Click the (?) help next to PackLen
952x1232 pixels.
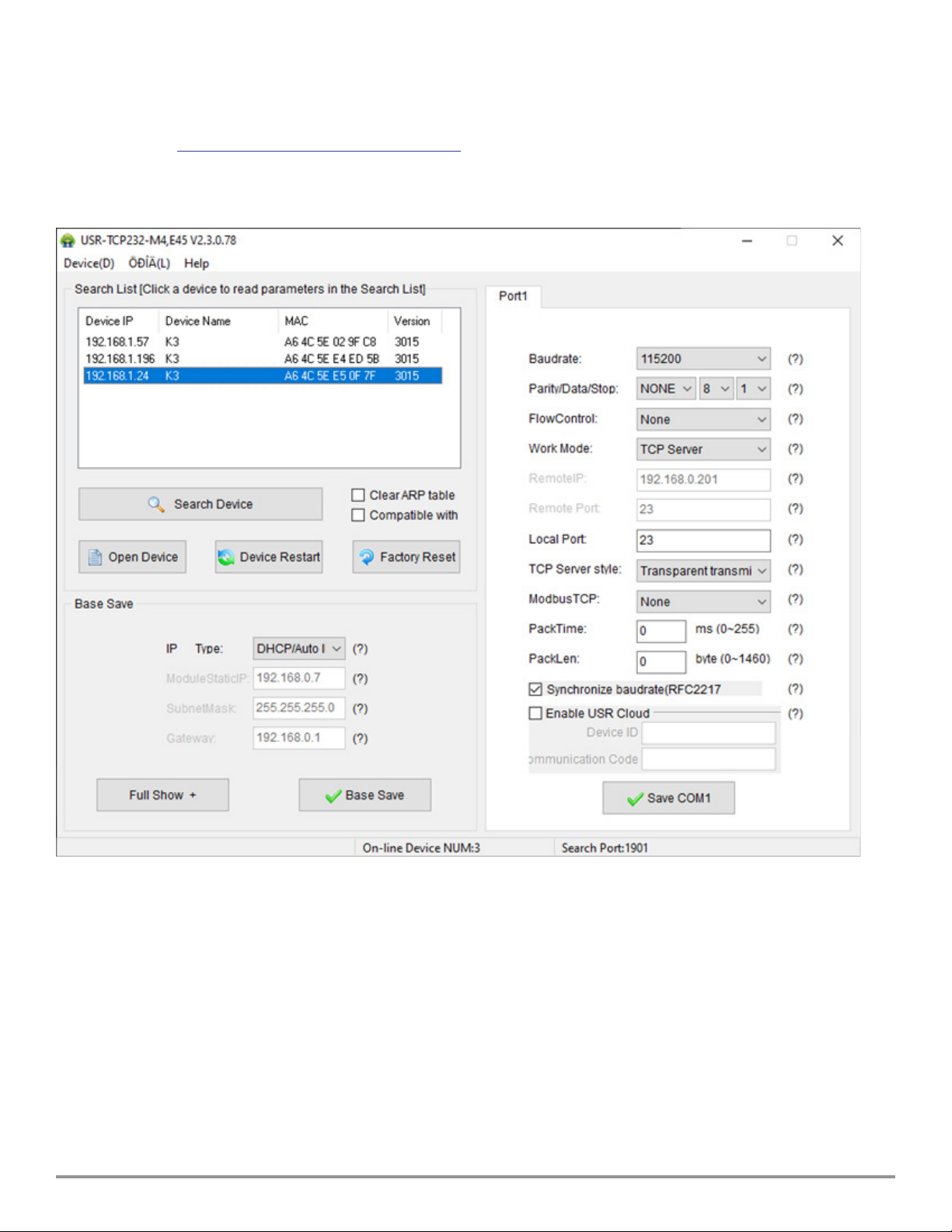click(x=795, y=658)
